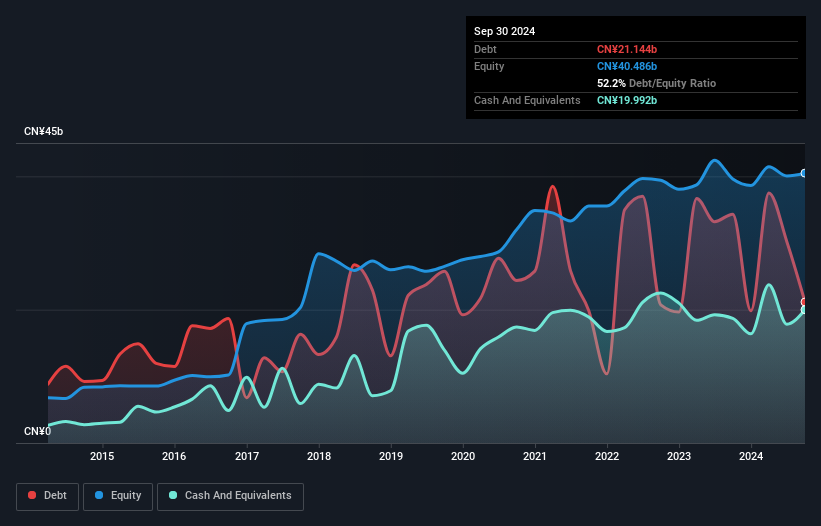Click the 2015 x-axis label
The image size is (821, 526).
pos(102,456)
